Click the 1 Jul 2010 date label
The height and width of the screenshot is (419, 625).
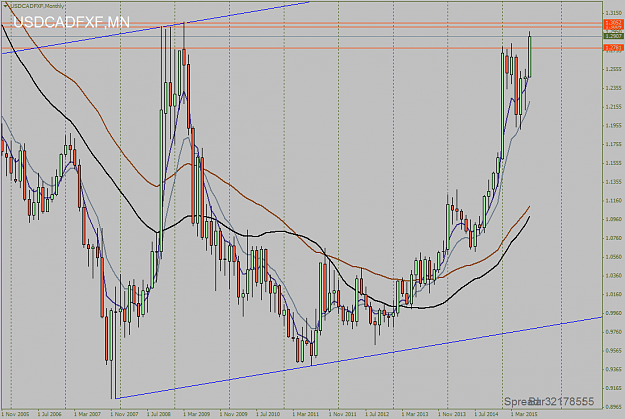coord(269,414)
